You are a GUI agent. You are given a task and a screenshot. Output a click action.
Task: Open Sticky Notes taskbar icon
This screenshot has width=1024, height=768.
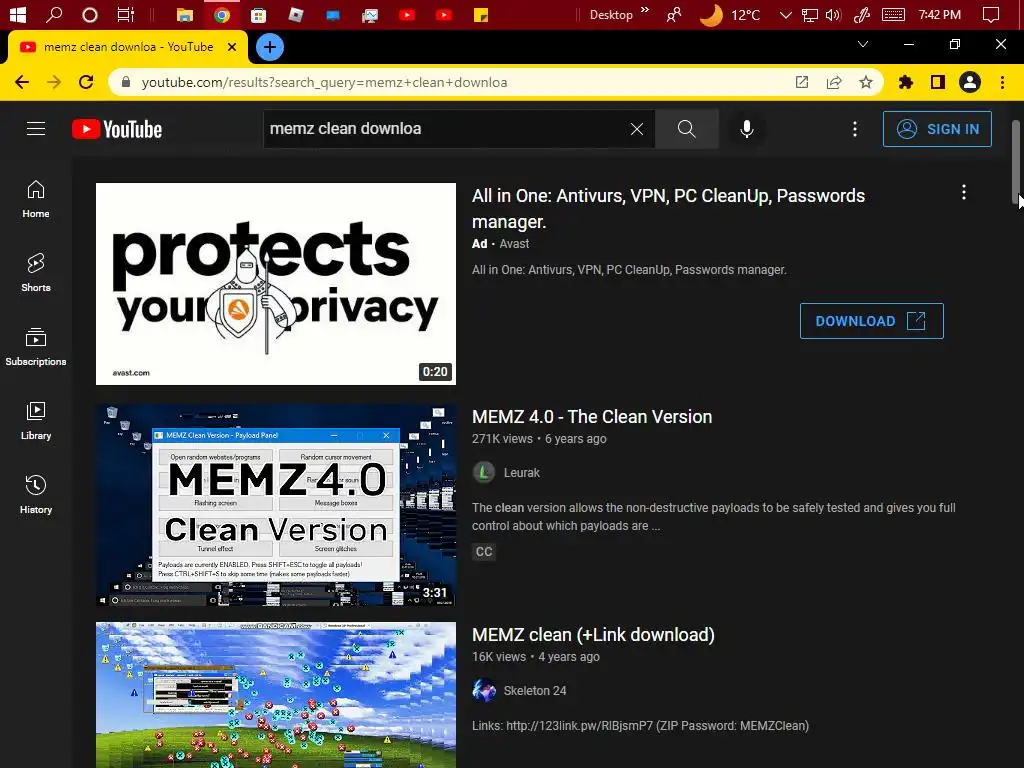481,15
